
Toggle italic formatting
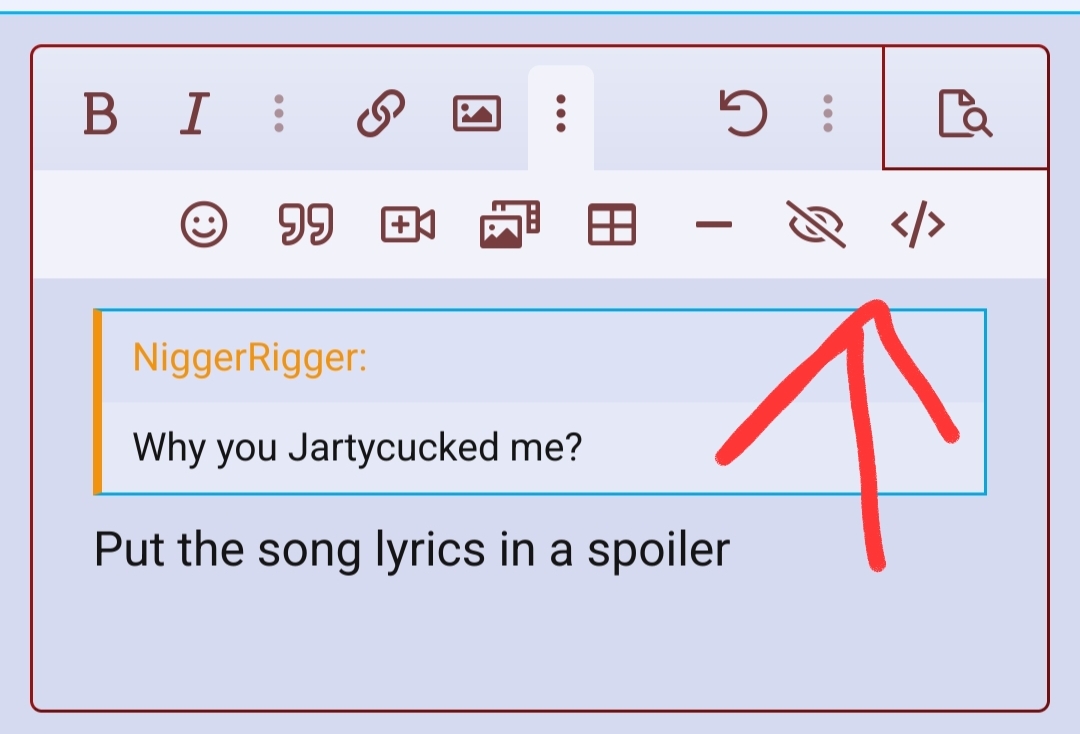click(x=195, y=113)
